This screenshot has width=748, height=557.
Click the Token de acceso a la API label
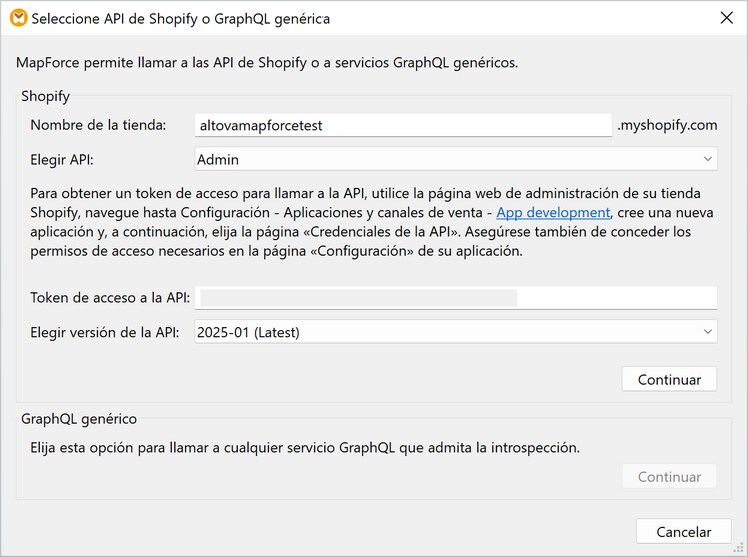pyautogui.click(x=110, y=298)
